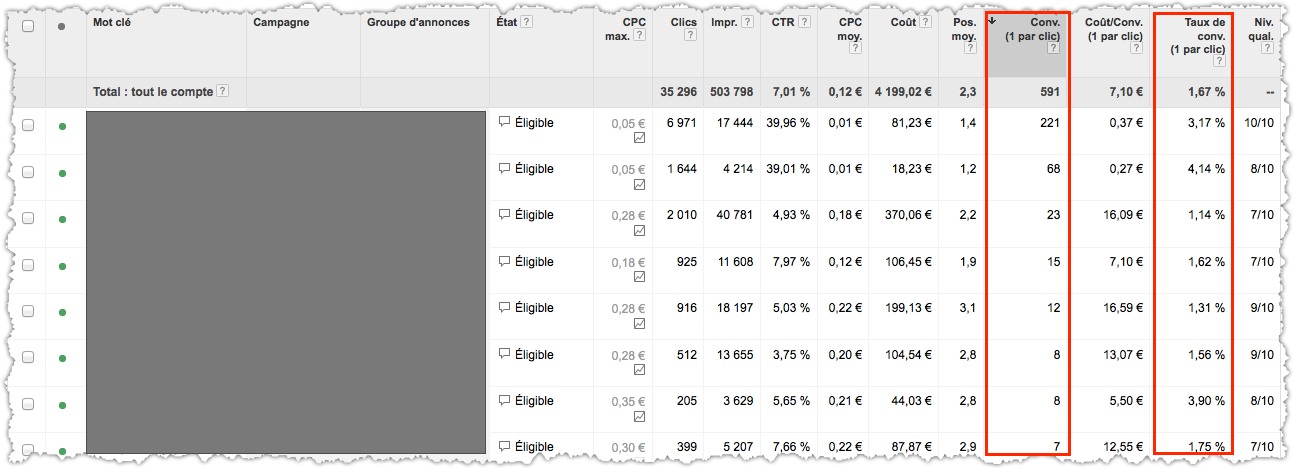Sort by the grey status dot column header
This screenshot has width=1294, height=468.
[x=63, y=27]
